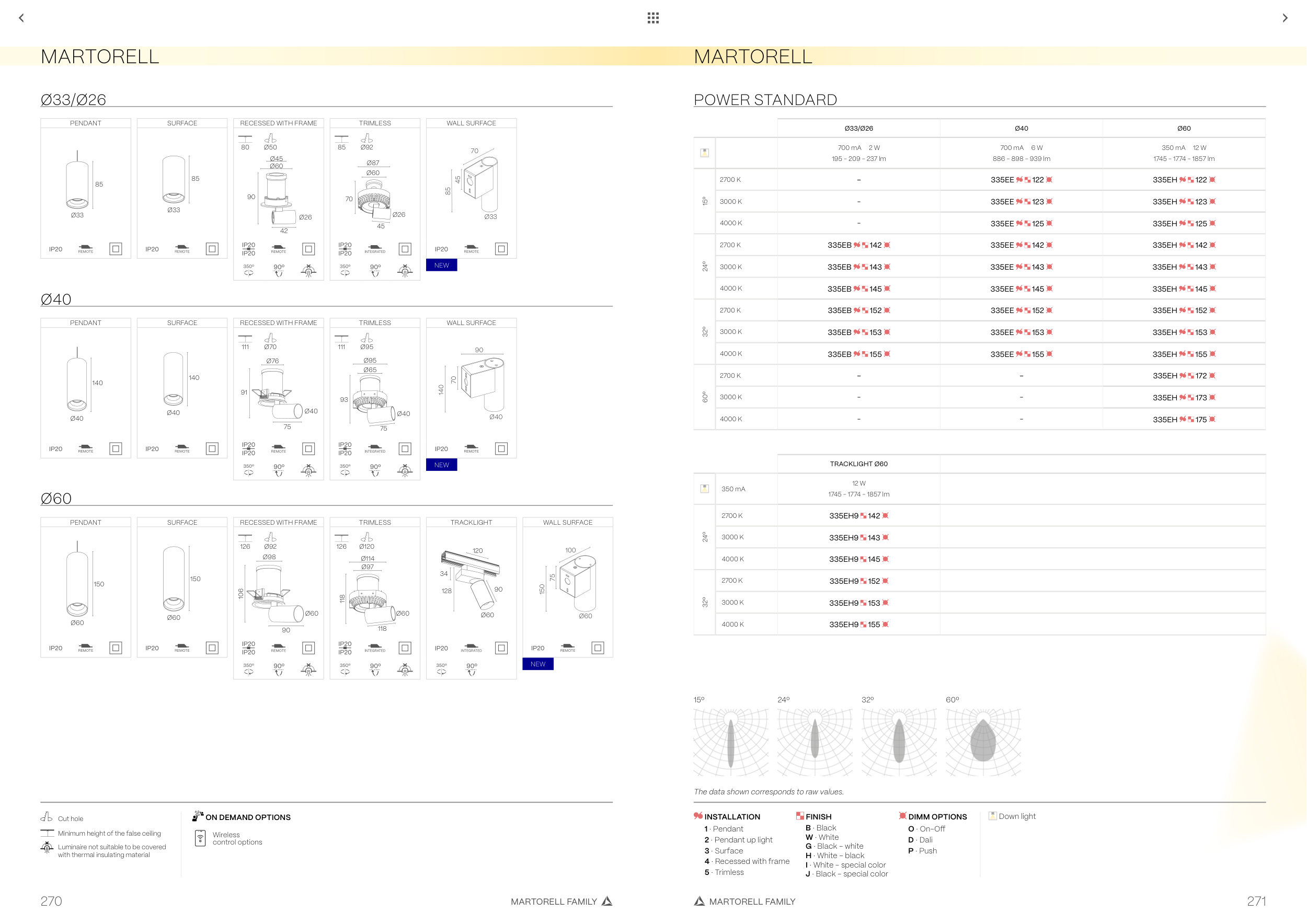Select the Ø60 Tracklight product drawing

point(472,582)
